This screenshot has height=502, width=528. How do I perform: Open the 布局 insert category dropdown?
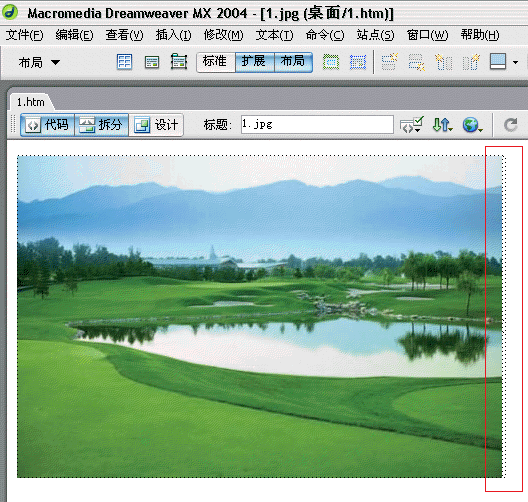[x=39, y=63]
